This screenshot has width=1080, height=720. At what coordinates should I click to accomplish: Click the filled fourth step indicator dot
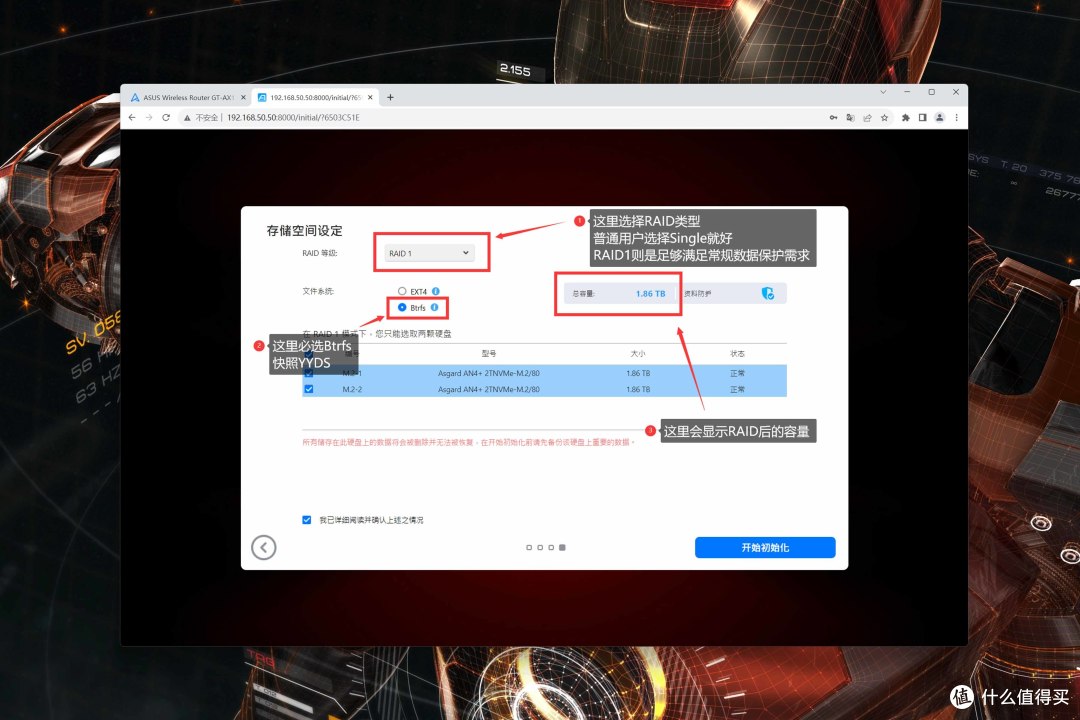(x=562, y=547)
